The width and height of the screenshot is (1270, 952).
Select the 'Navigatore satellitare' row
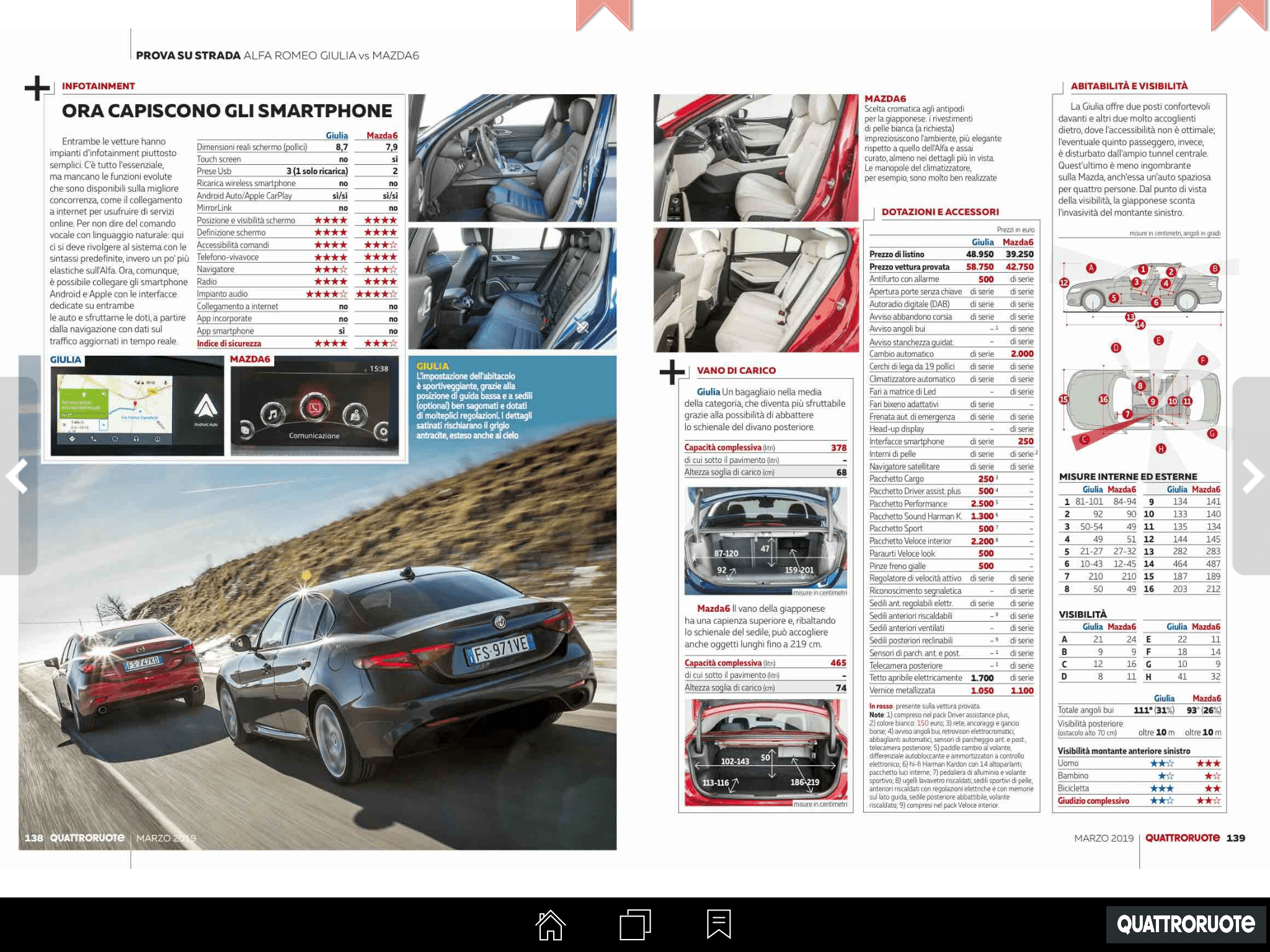(951, 467)
